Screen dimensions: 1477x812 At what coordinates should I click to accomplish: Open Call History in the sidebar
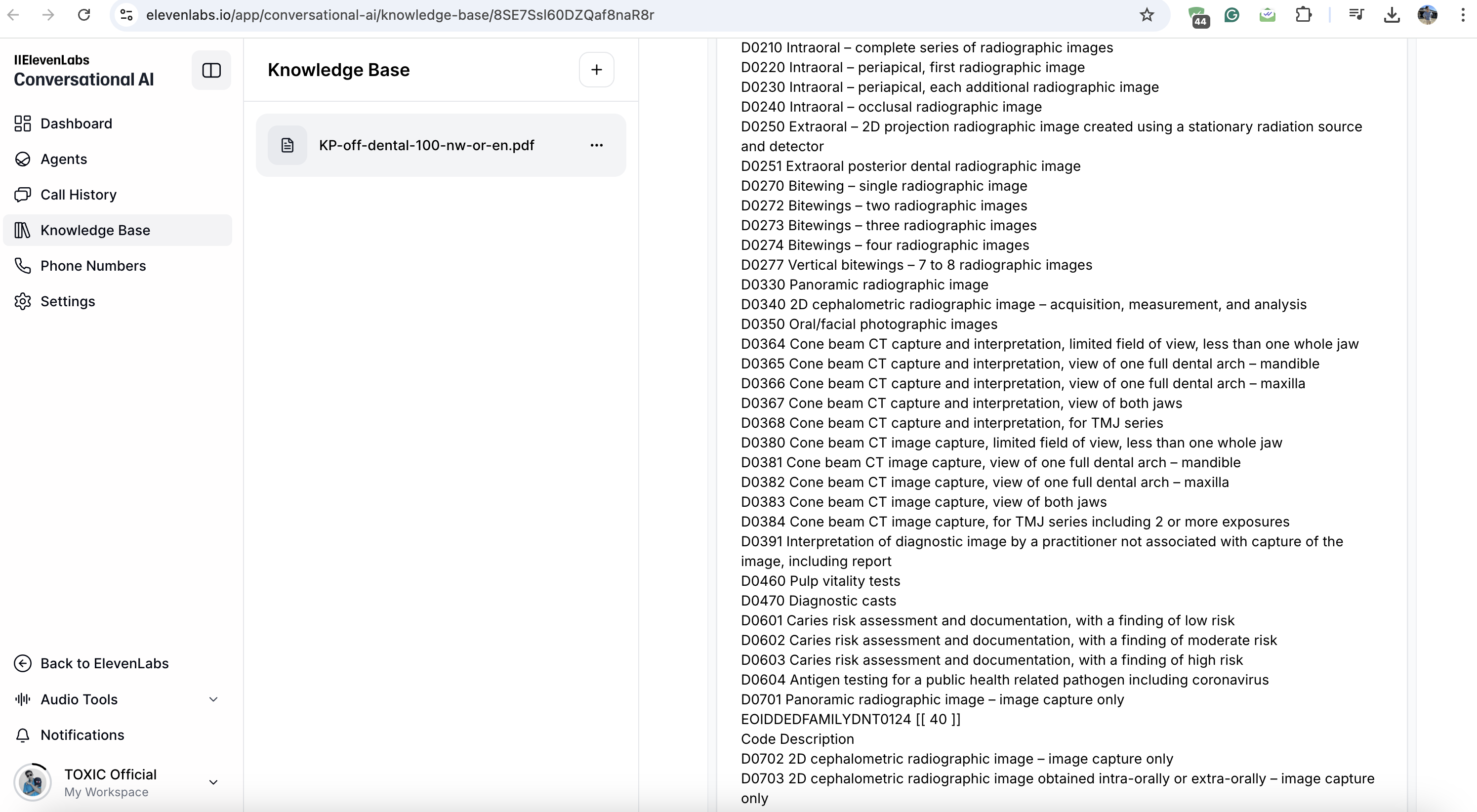pyautogui.click(x=78, y=195)
